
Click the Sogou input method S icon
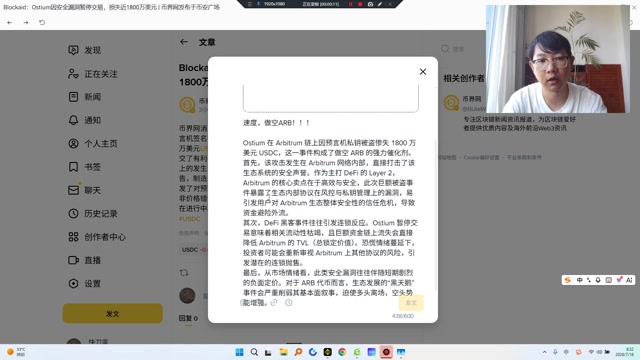click(x=567, y=280)
